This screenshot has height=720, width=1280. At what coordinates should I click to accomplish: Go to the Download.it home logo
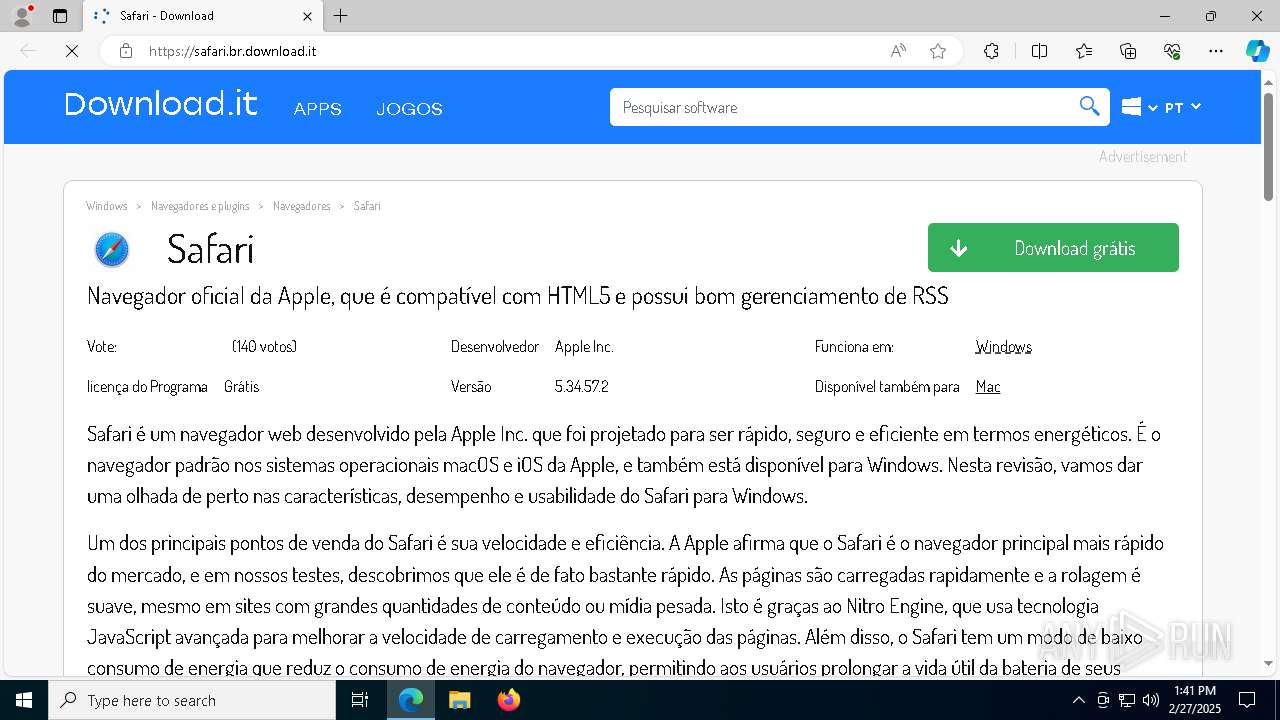[x=161, y=104]
